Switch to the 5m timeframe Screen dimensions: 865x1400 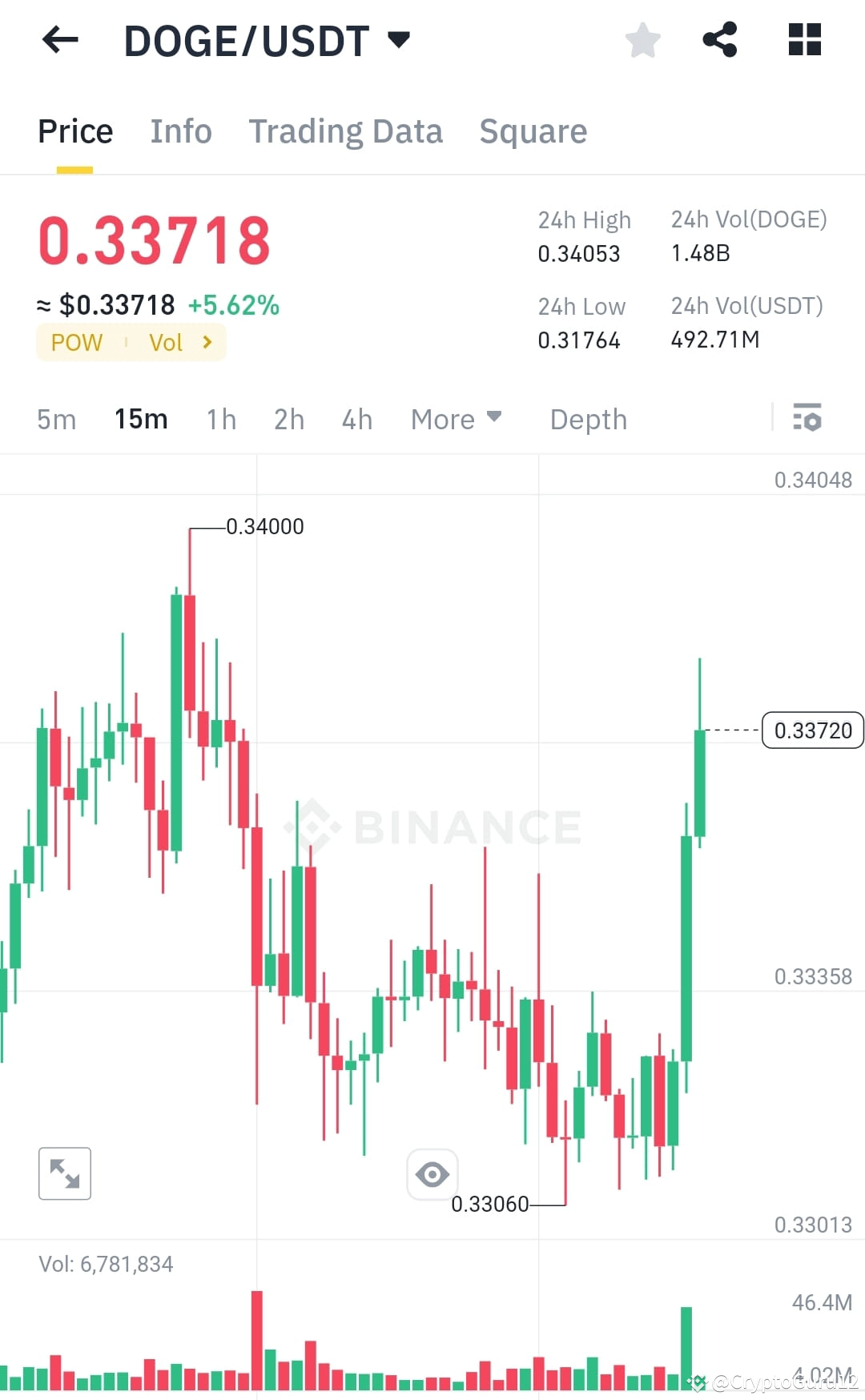[56, 418]
